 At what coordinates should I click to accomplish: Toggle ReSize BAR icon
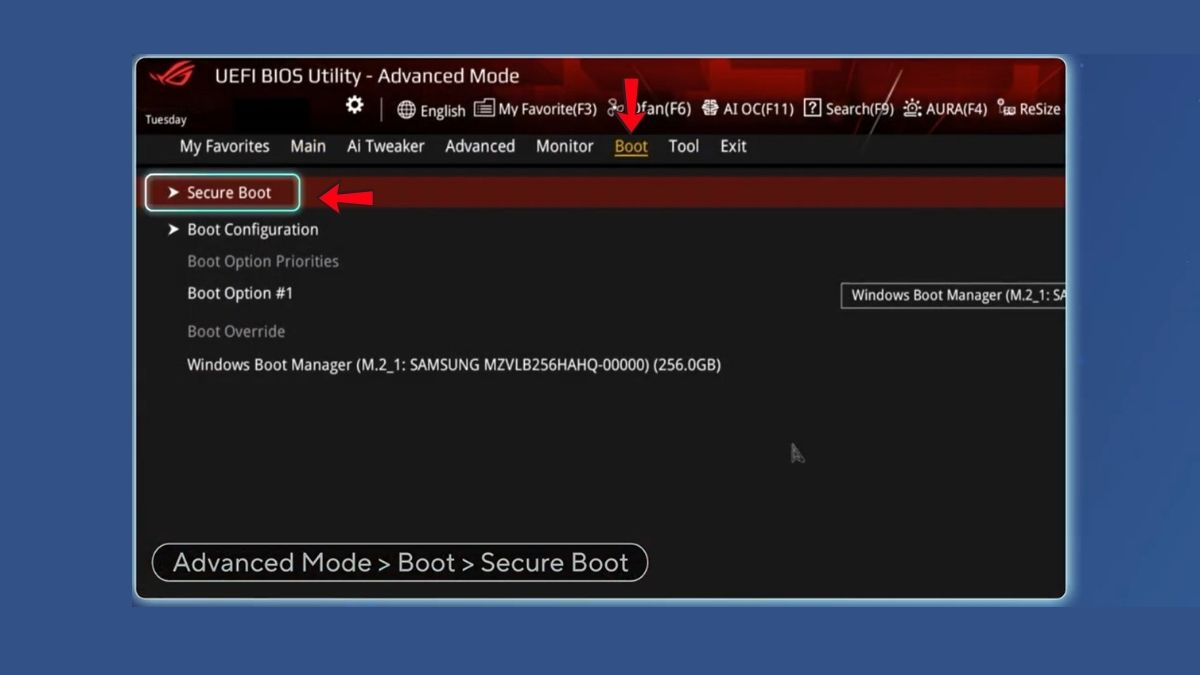pos(1006,108)
